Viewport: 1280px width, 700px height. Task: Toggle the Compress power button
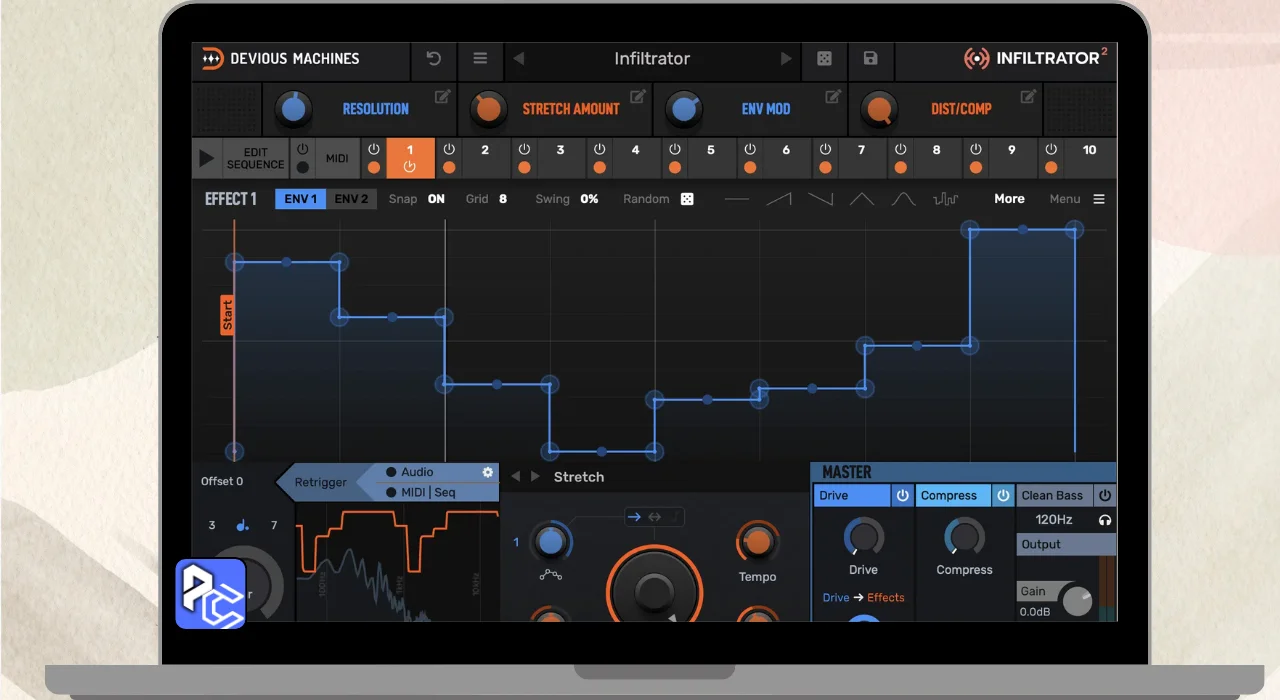1003,496
